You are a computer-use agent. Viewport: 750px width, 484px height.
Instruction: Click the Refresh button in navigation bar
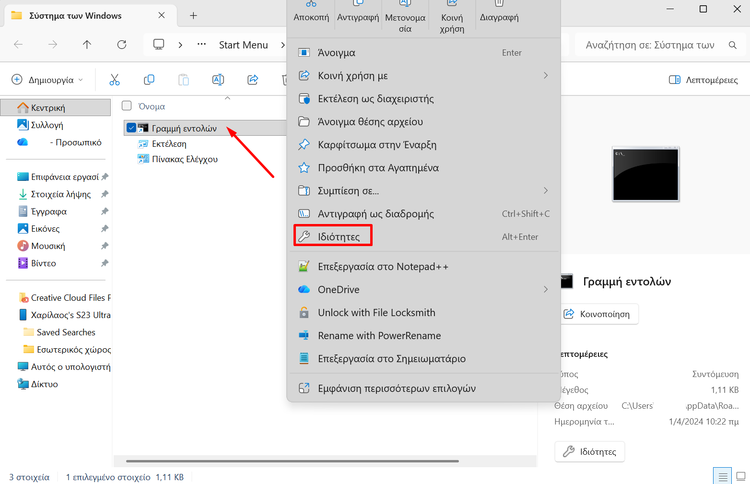[122, 45]
